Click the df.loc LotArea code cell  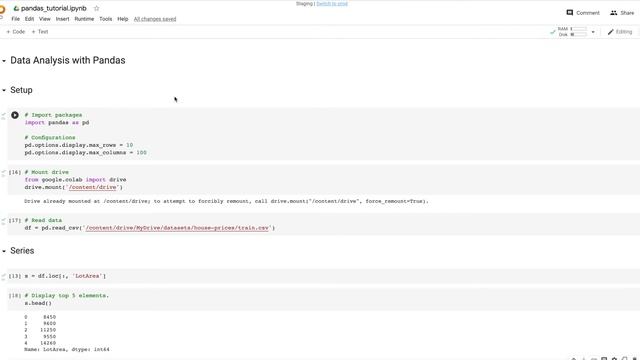(323, 276)
